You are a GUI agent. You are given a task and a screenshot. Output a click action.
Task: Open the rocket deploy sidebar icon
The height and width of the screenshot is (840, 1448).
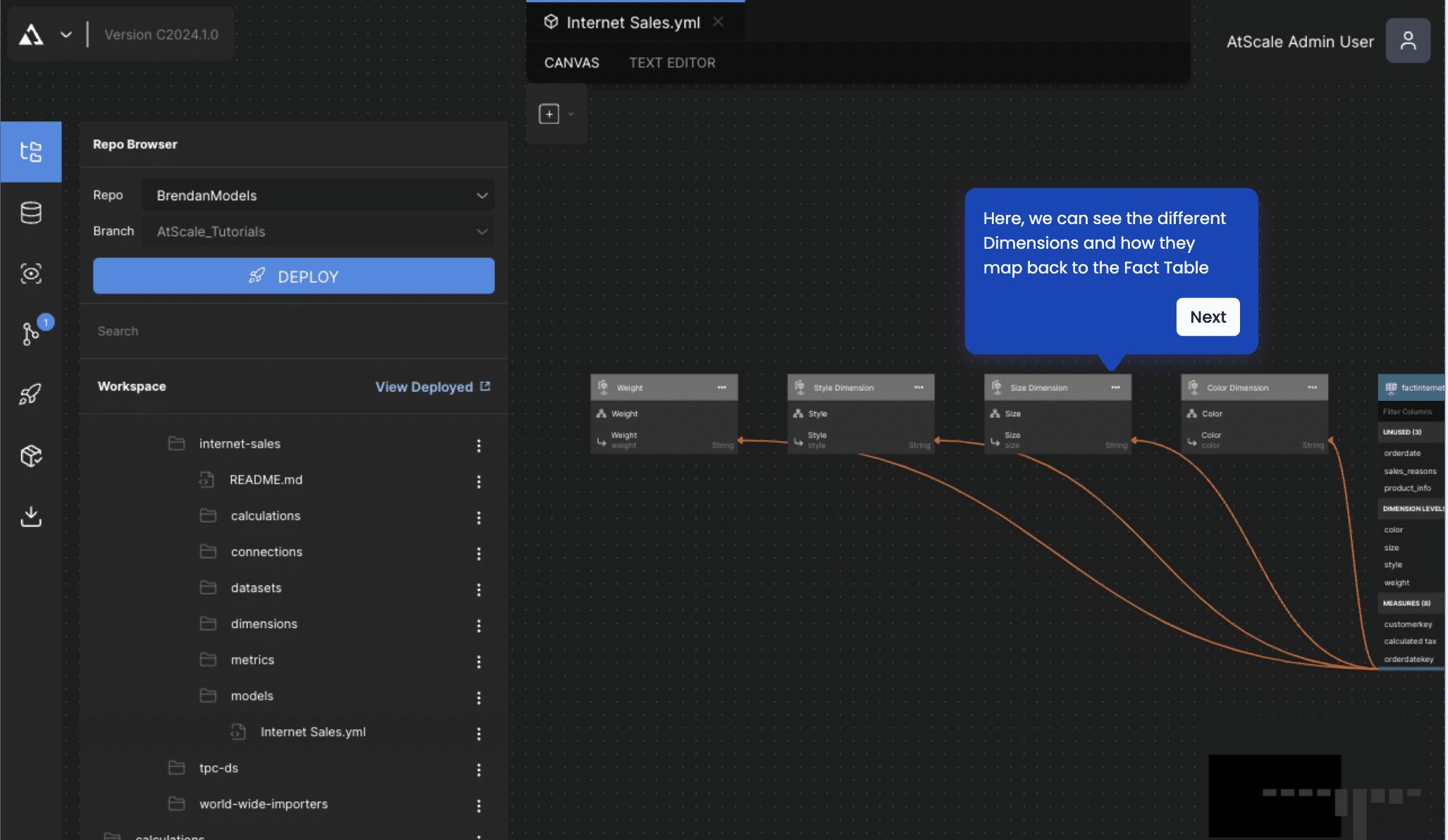31,394
